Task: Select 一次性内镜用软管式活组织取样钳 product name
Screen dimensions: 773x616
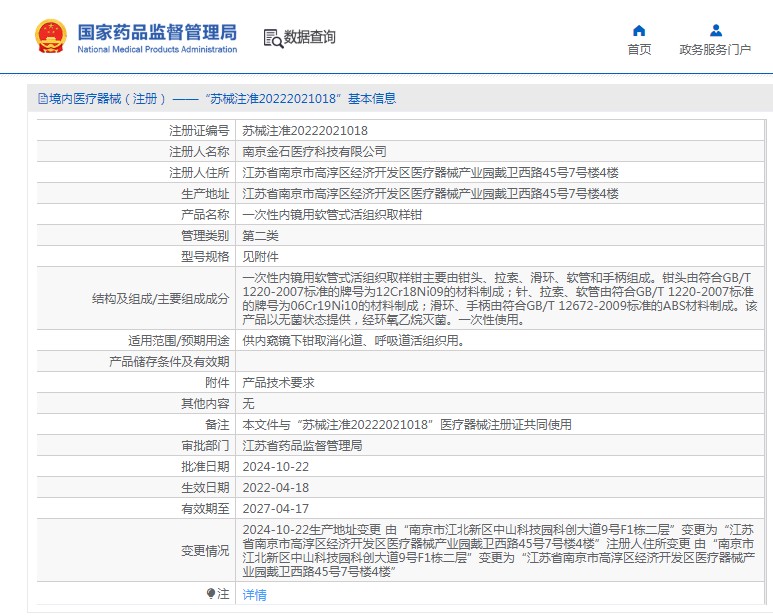Action: pyautogui.click(x=332, y=215)
